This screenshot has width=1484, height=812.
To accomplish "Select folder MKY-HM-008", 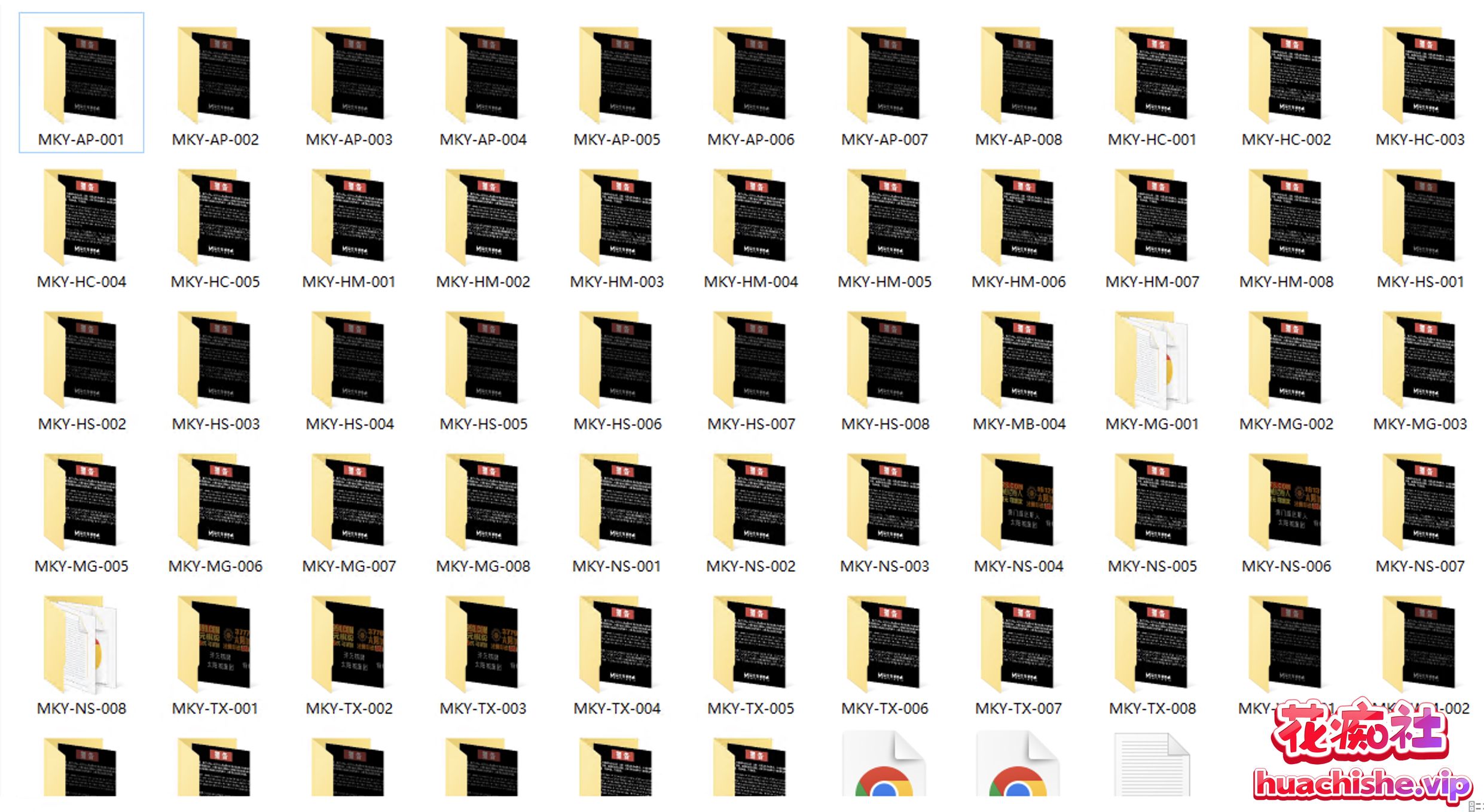I will (x=1286, y=218).
